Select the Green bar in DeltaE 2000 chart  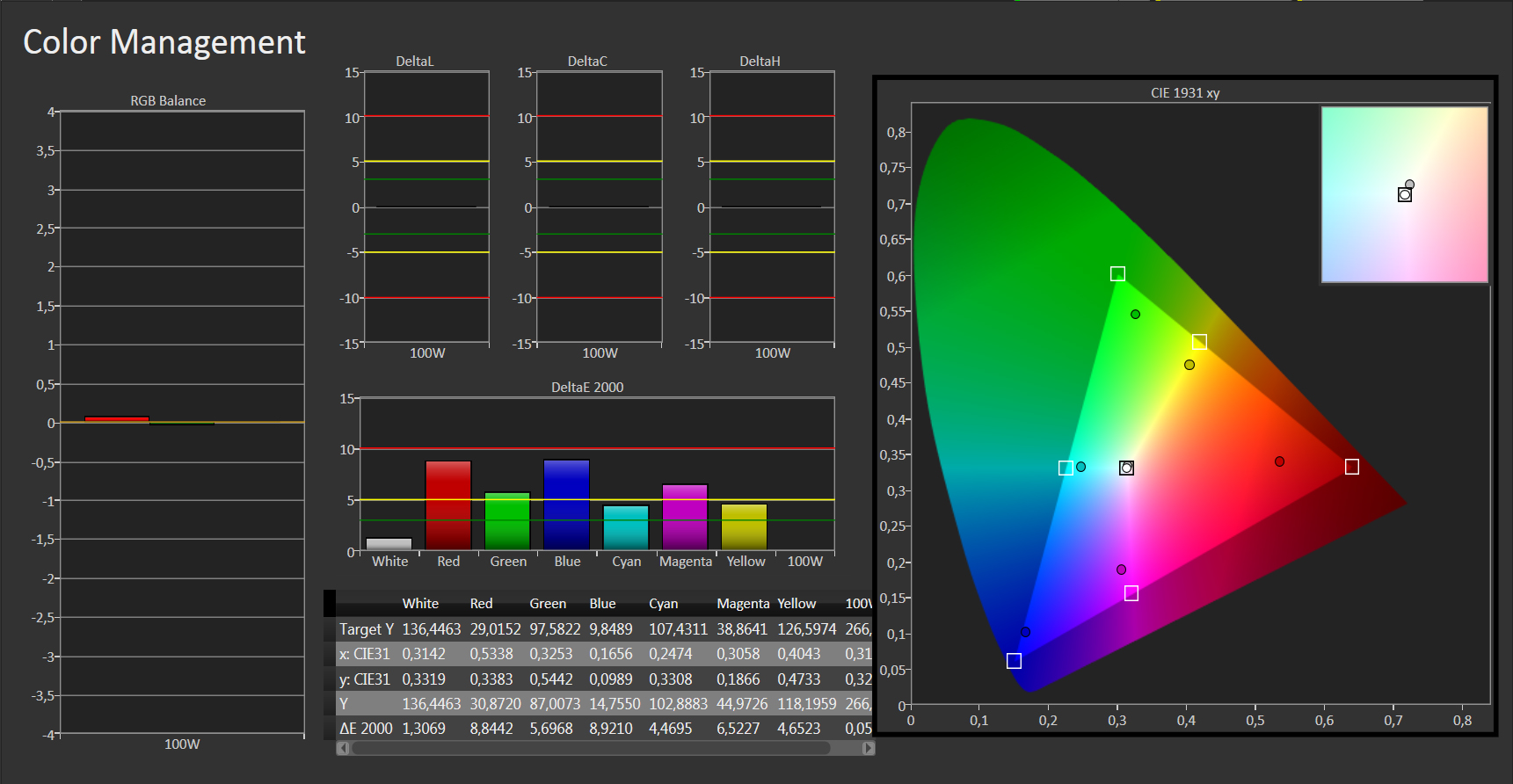(507, 521)
